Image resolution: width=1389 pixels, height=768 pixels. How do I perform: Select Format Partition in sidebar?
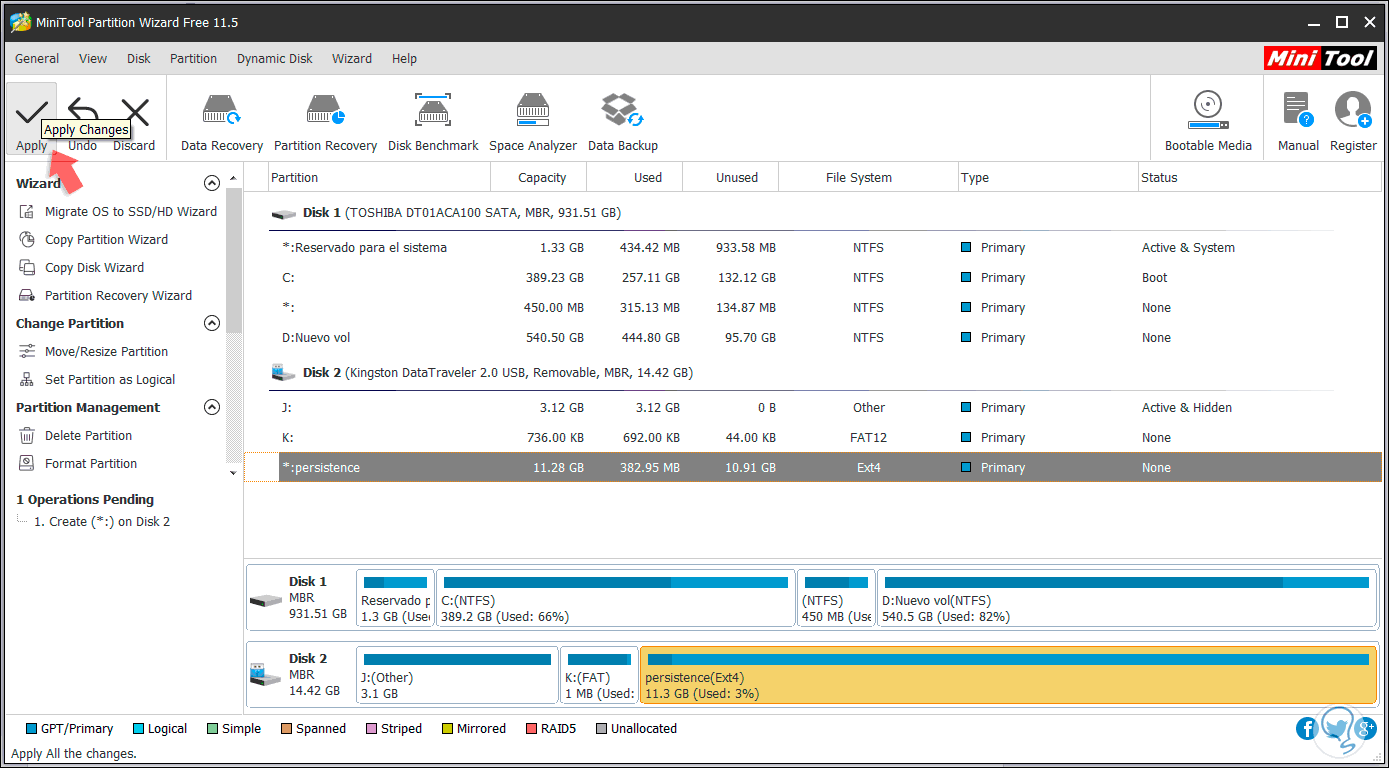pyautogui.click(x=78, y=463)
